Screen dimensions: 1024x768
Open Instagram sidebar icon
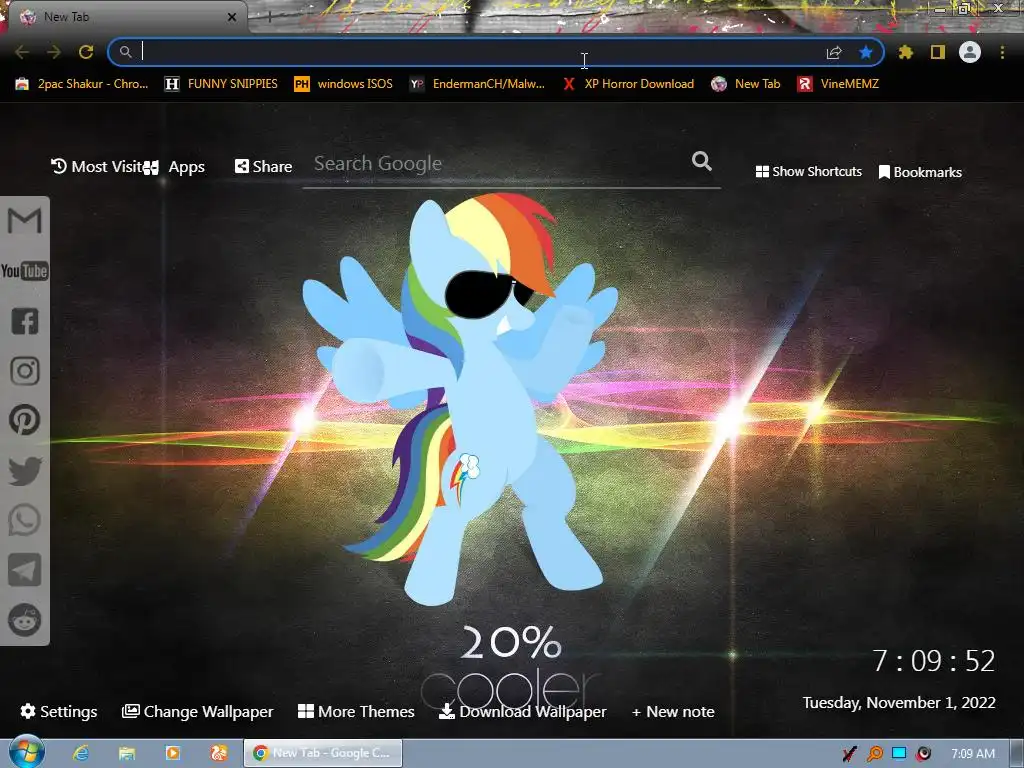[25, 370]
